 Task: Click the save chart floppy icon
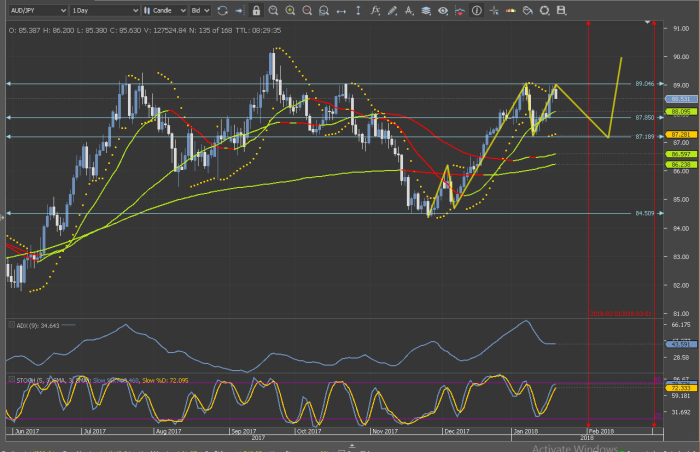(x=561, y=10)
